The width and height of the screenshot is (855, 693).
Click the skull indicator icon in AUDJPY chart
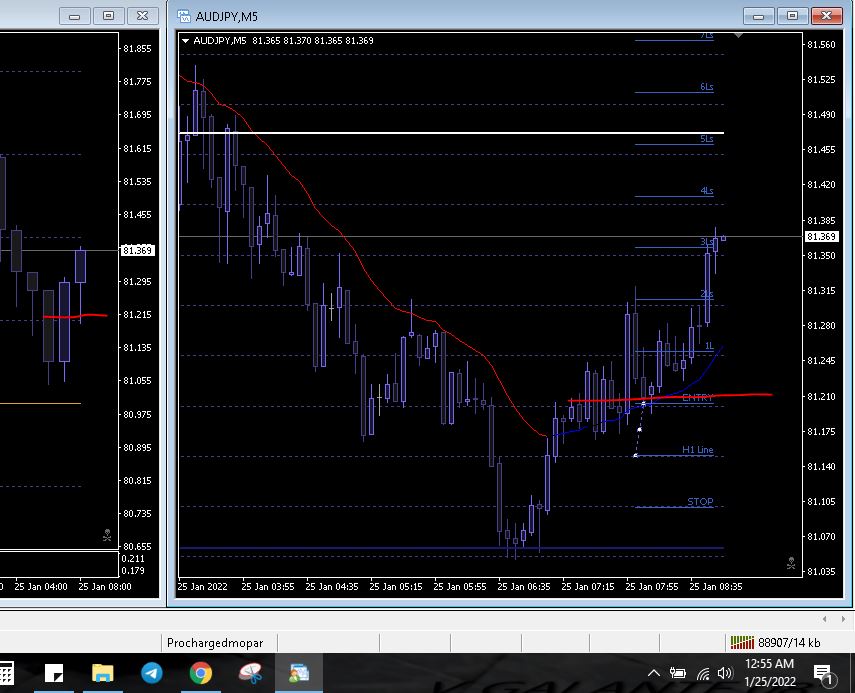791,563
